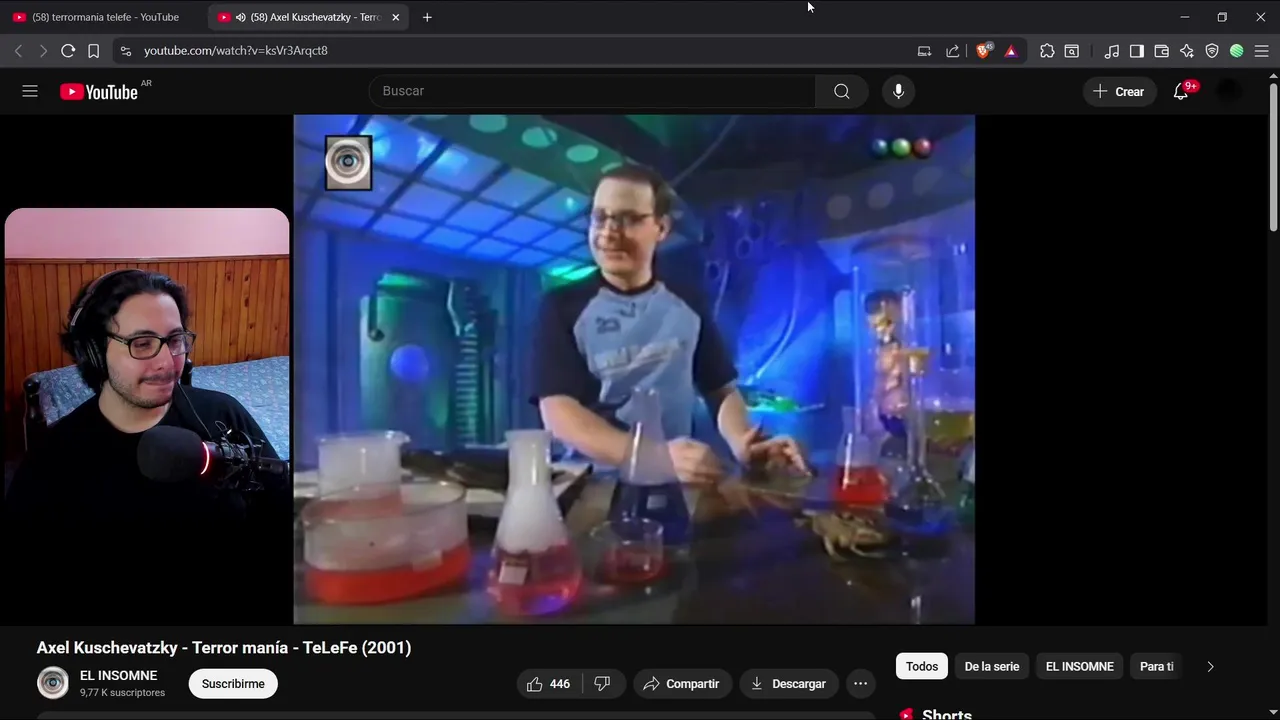The width and height of the screenshot is (1280, 720).
Task: Open the Brave Wallet icon
Action: tap(1162, 51)
